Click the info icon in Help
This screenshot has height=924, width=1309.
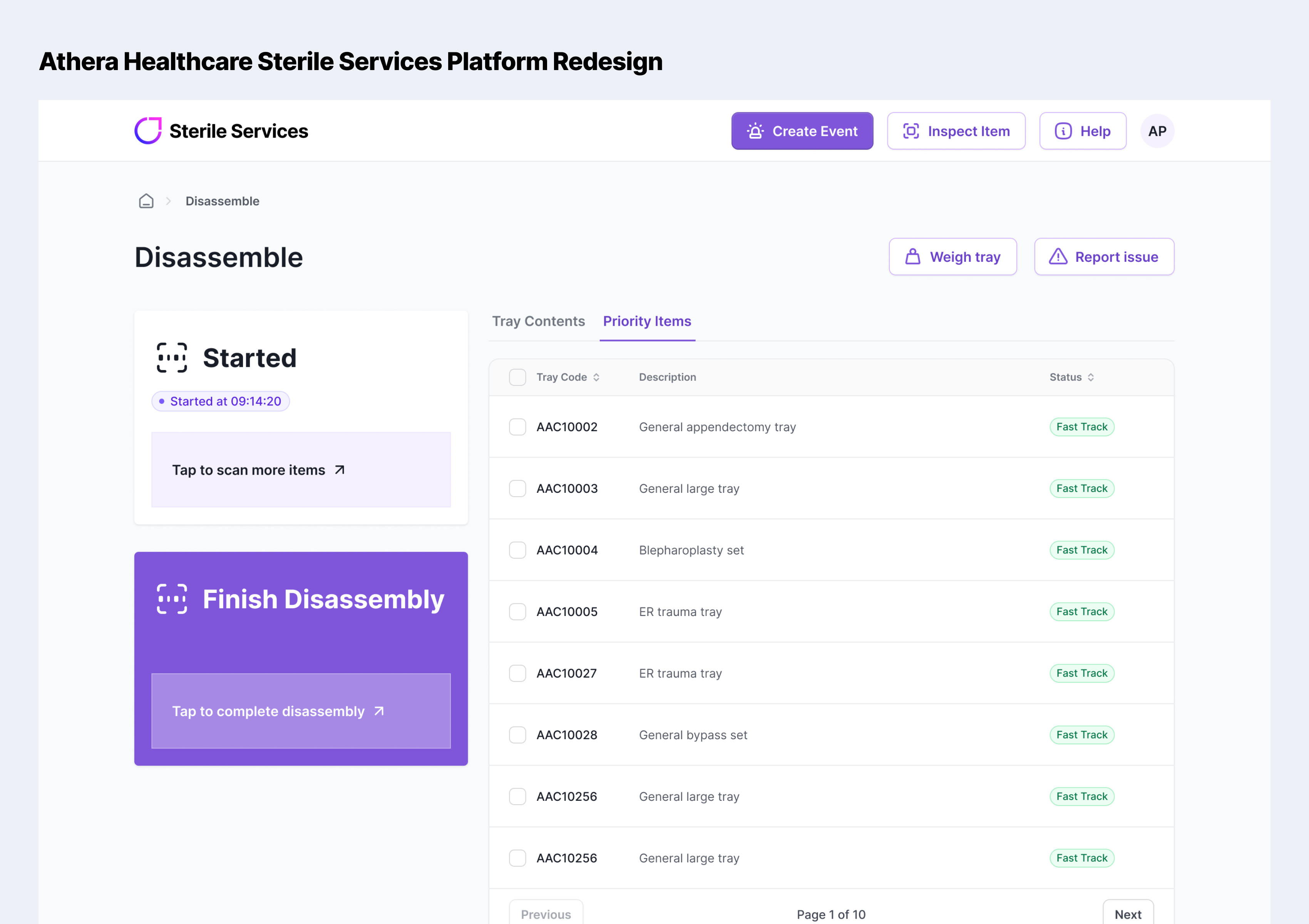(1063, 131)
